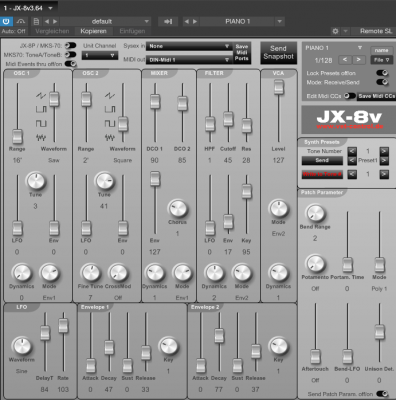Select the sawtooth waveform icon in OSC 1
Viewport: 396px width, 400px height.
41,96
